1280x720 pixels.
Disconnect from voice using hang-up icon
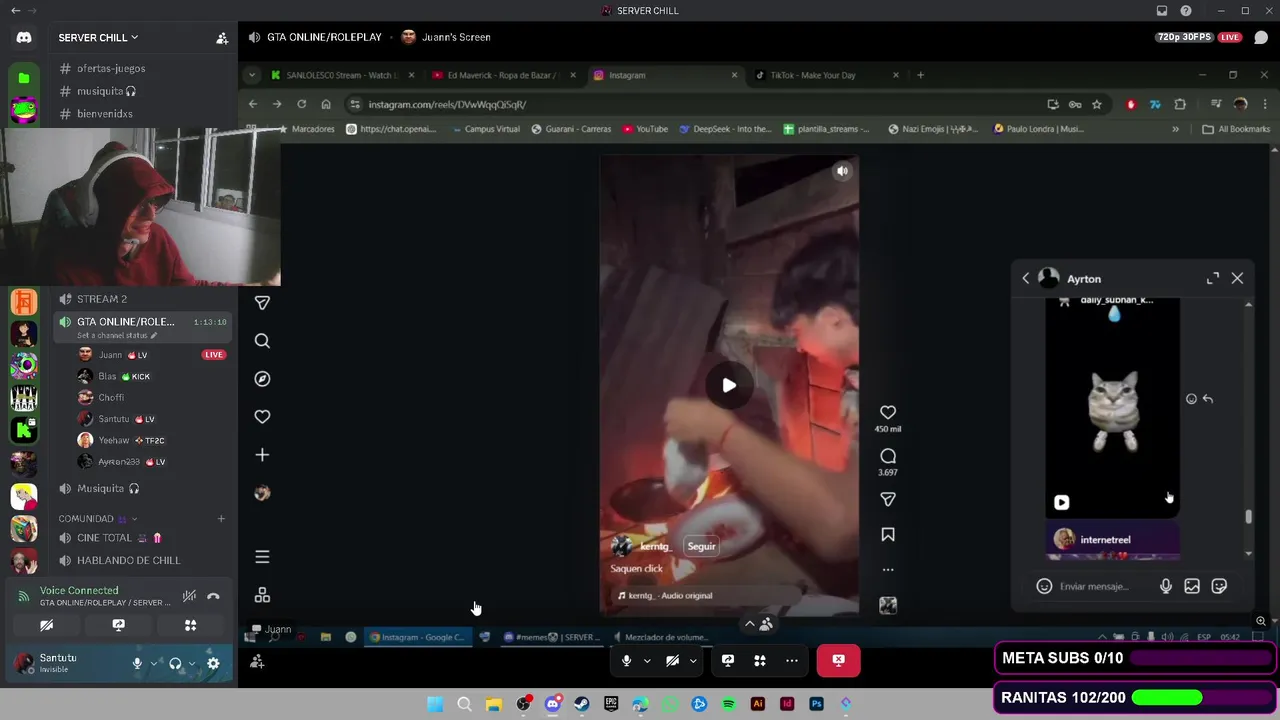coord(213,596)
